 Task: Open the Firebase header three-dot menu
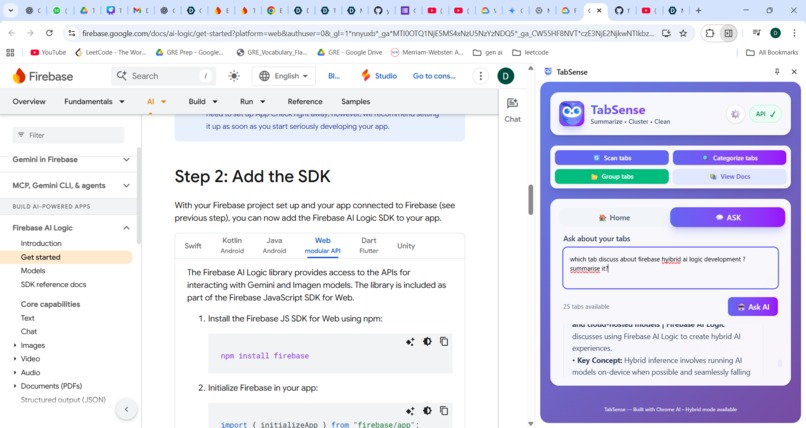(481, 76)
